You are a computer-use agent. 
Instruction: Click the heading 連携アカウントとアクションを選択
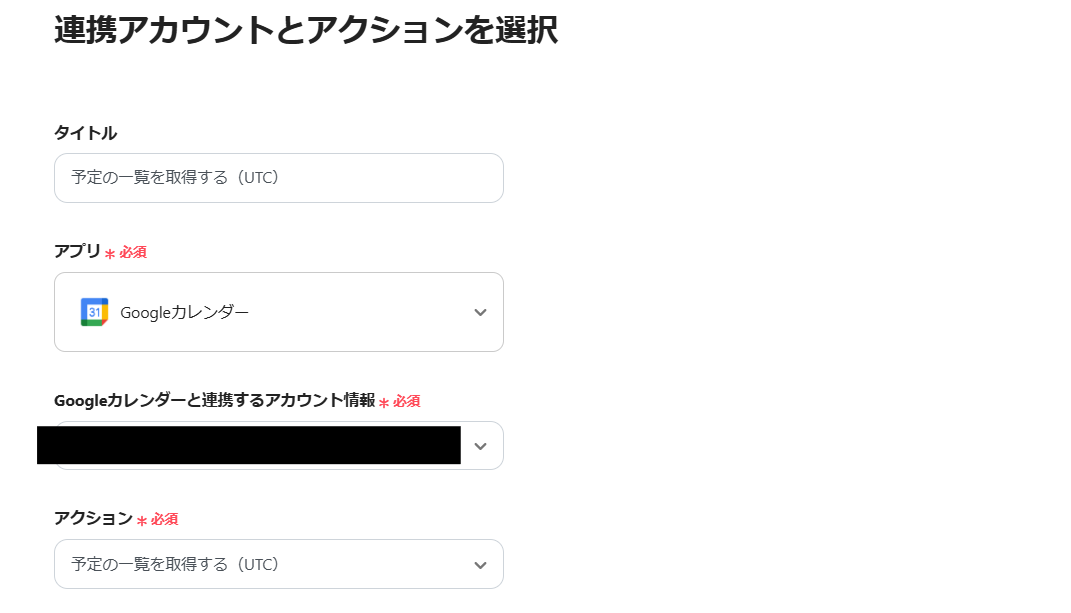(x=307, y=31)
